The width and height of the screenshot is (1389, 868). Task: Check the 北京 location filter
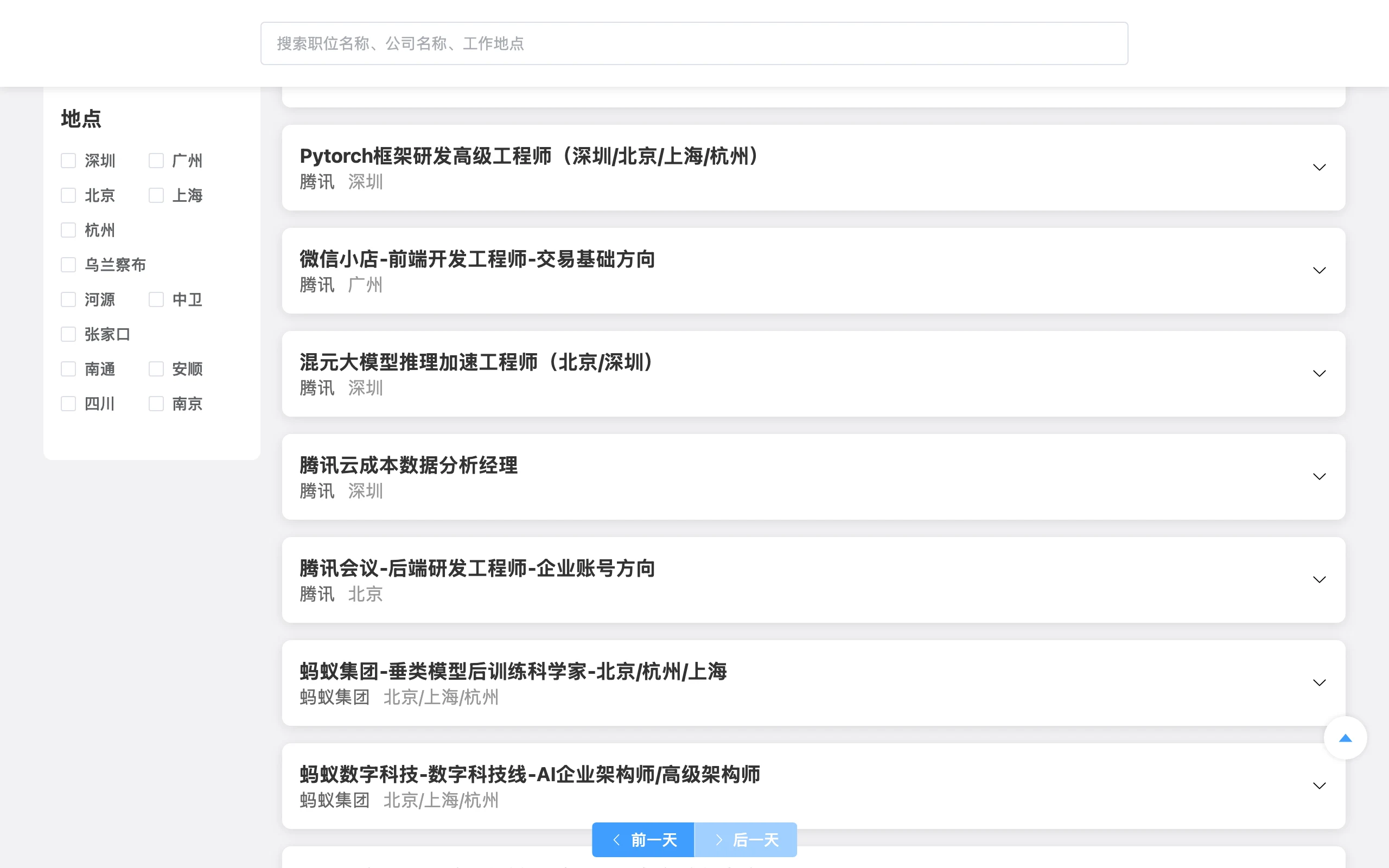click(x=68, y=195)
